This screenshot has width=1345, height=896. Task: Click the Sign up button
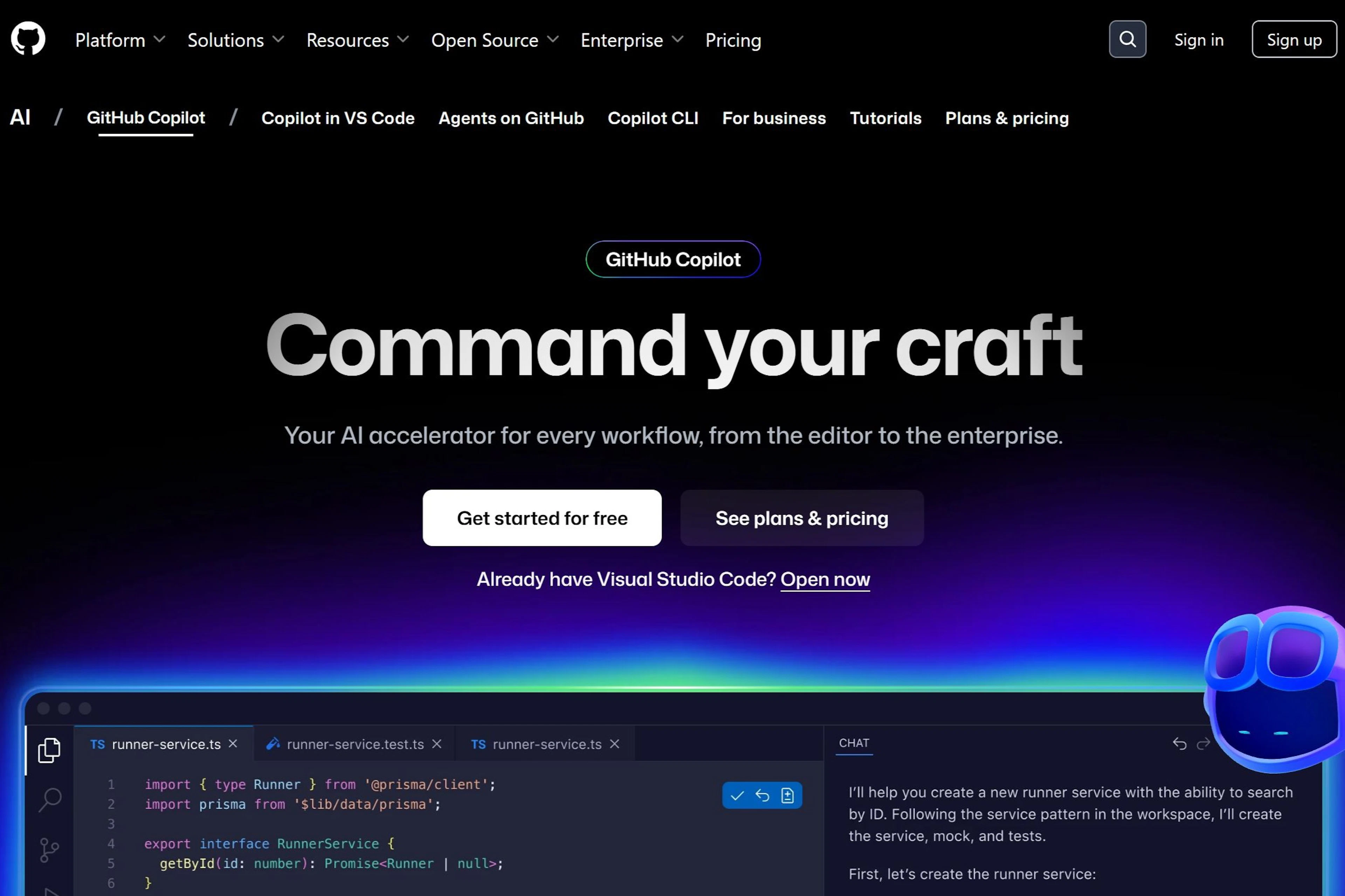click(1294, 40)
